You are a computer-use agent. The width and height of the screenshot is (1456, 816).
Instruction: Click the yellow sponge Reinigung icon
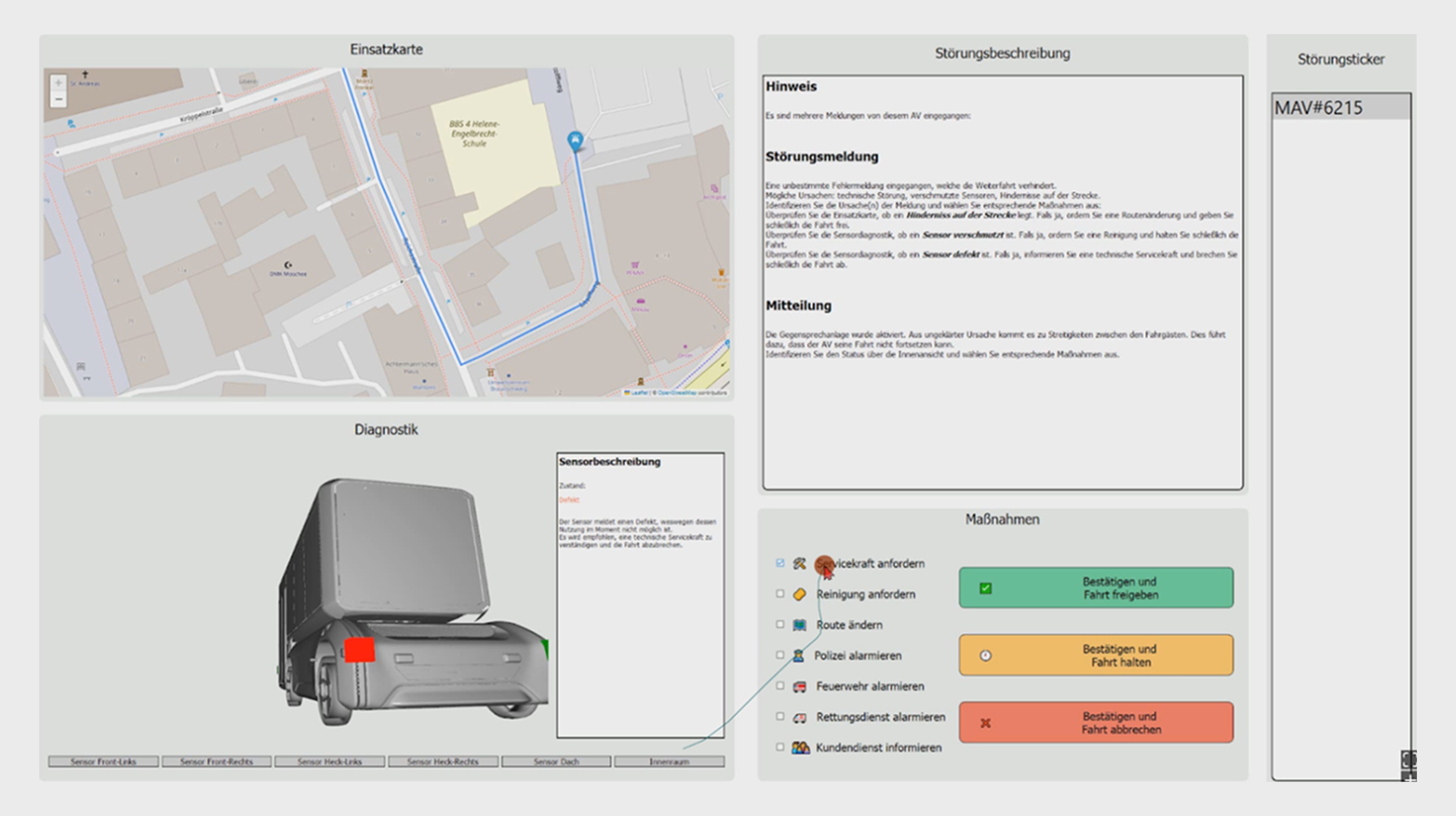click(x=799, y=594)
